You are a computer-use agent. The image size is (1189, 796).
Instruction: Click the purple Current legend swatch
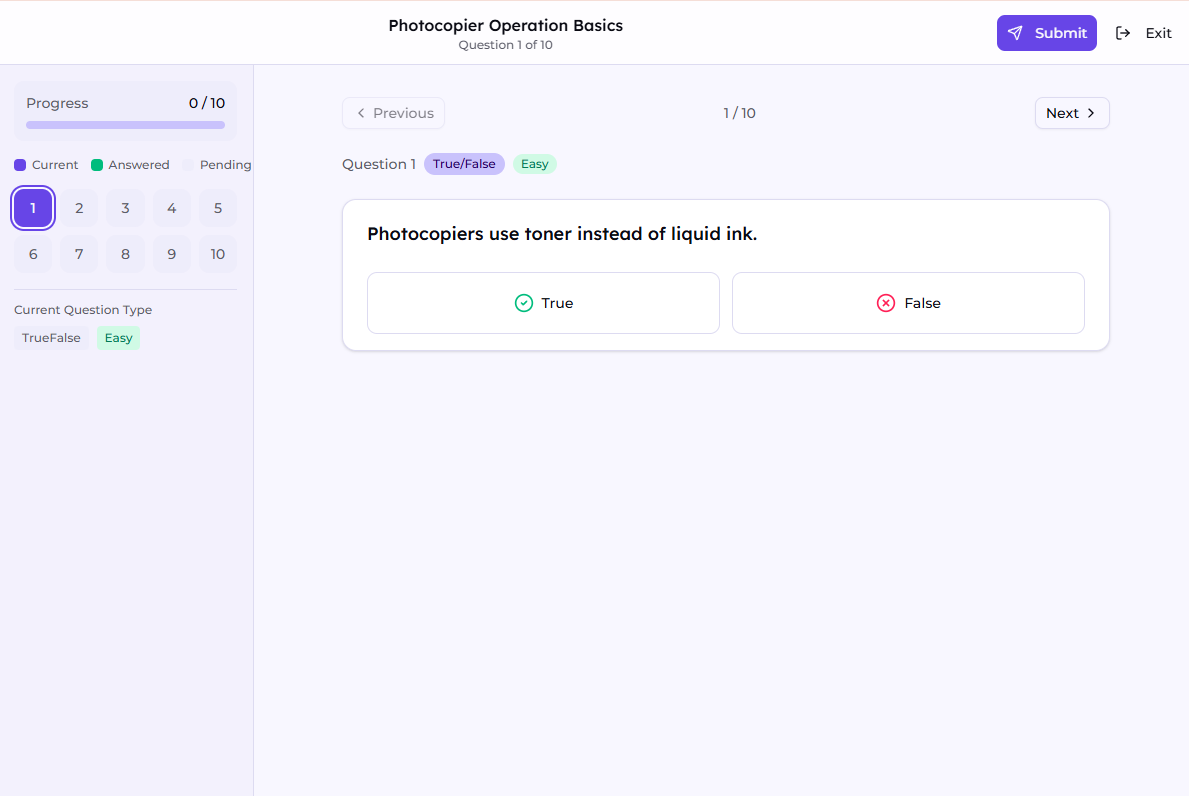(x=20, y=165)
